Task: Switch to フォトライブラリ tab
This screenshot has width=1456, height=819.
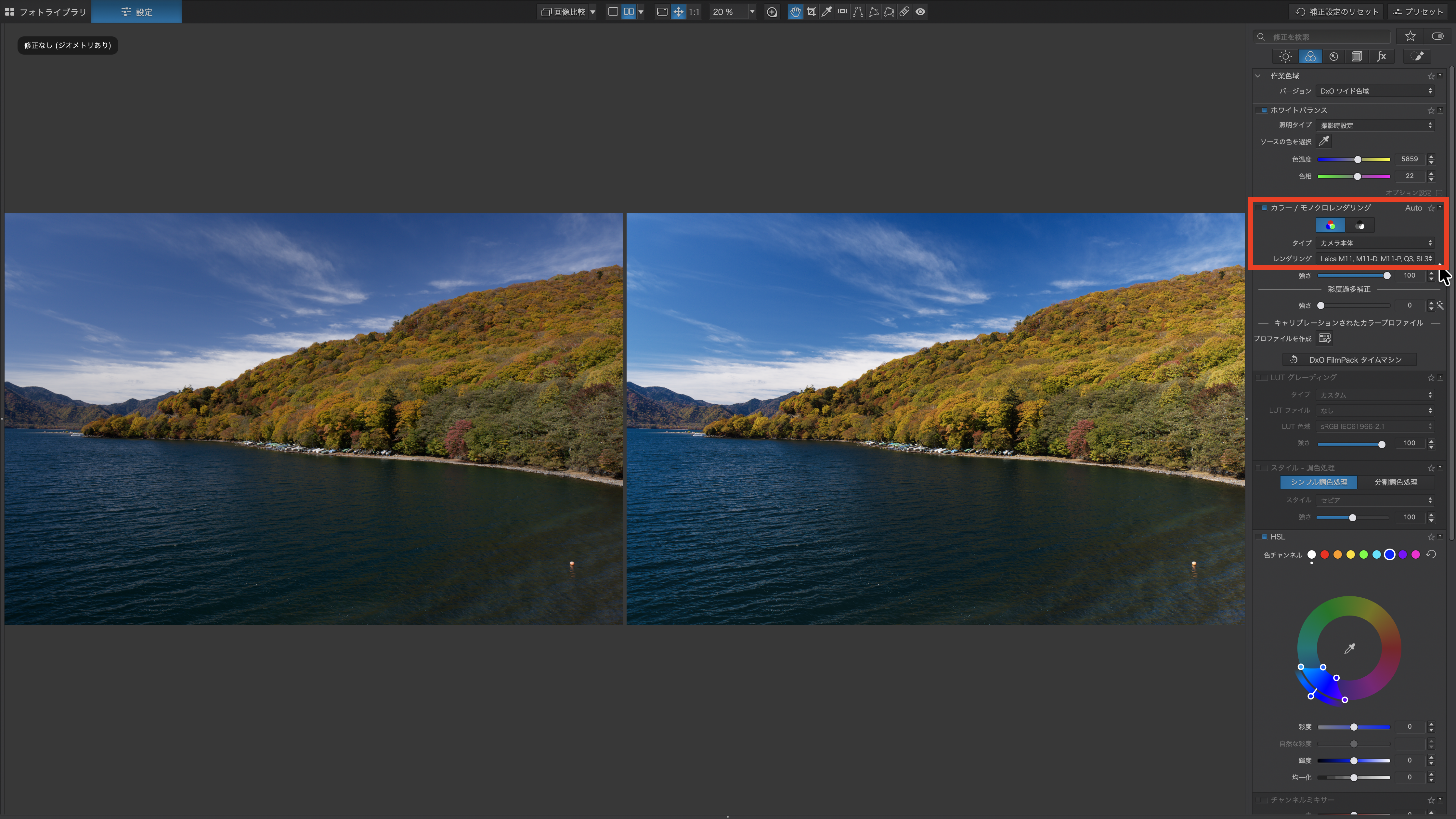Action: point(46,12)
